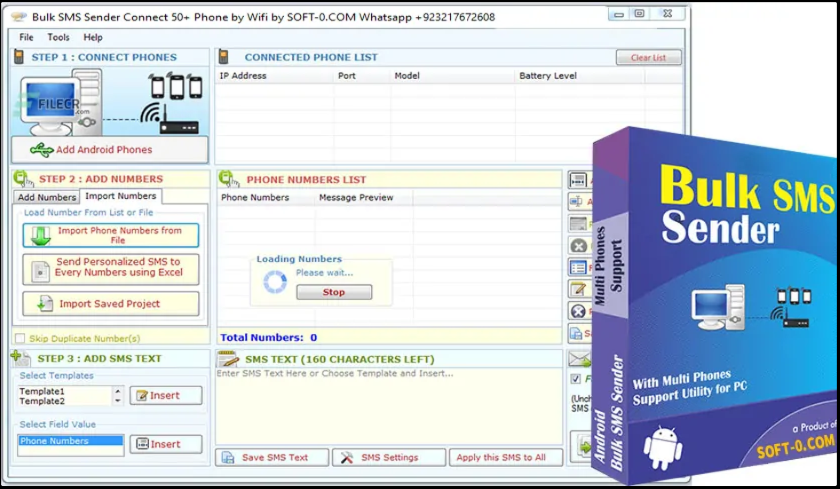Click Clear List button
The height and width of the screenshot is (489, 840).
[x=648, y=58]
